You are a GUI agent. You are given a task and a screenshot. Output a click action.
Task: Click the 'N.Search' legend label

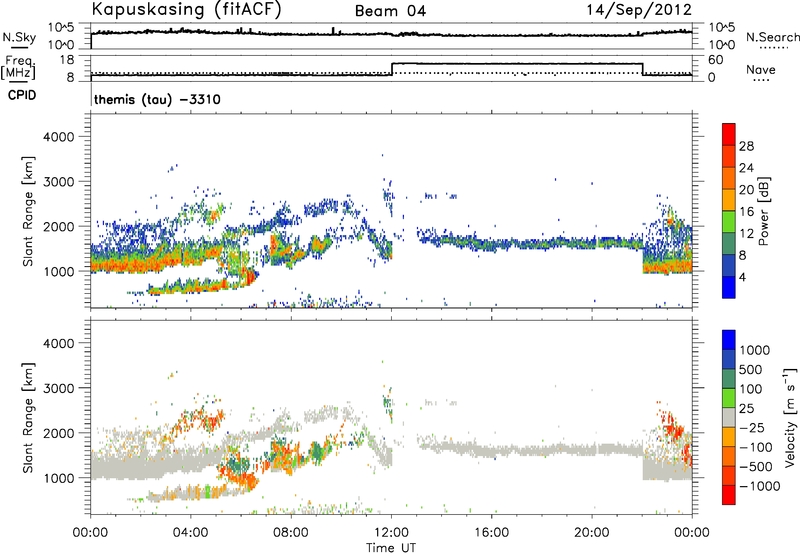(772, 37)
